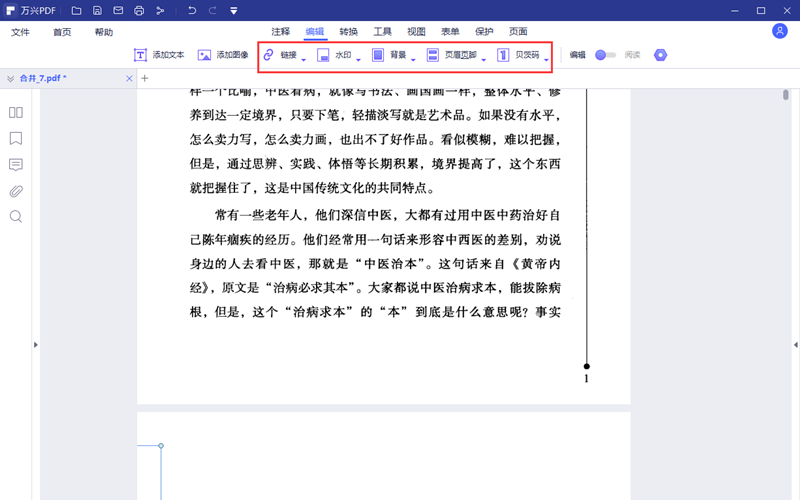Click the save icon in title bar
The width and height of the screenshot is (800, 500).
(97, 11)
